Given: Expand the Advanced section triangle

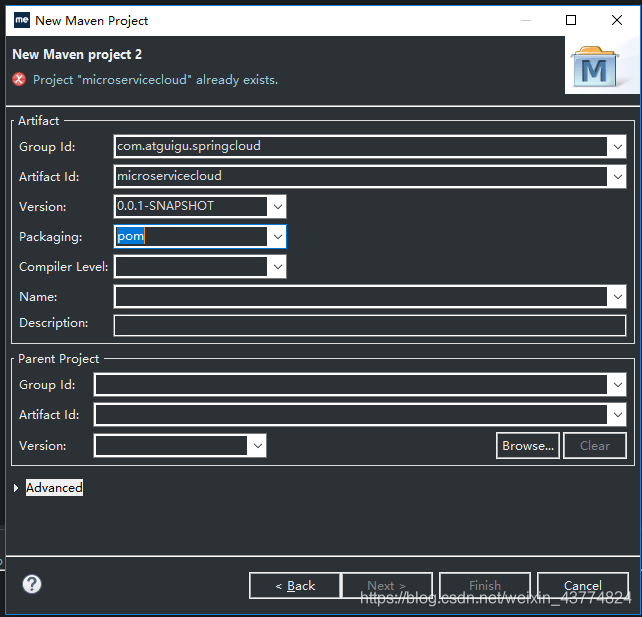Looking at the screenshot, I should pyautogui.click(x=16, y=488).
